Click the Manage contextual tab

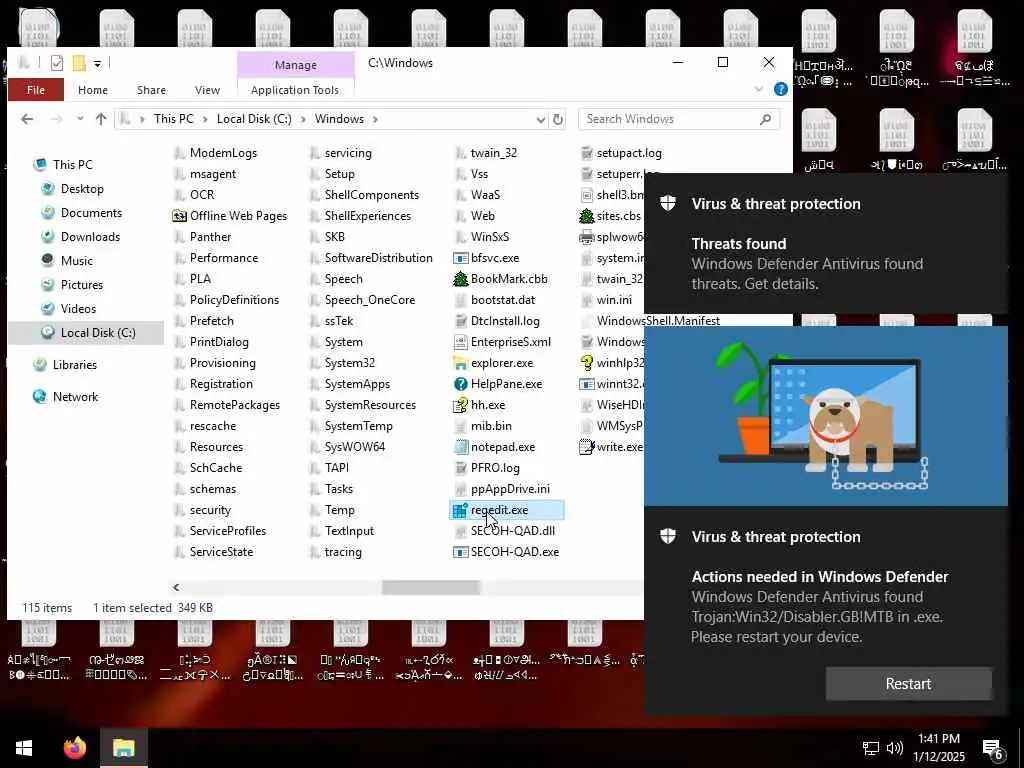coord(296,65)
